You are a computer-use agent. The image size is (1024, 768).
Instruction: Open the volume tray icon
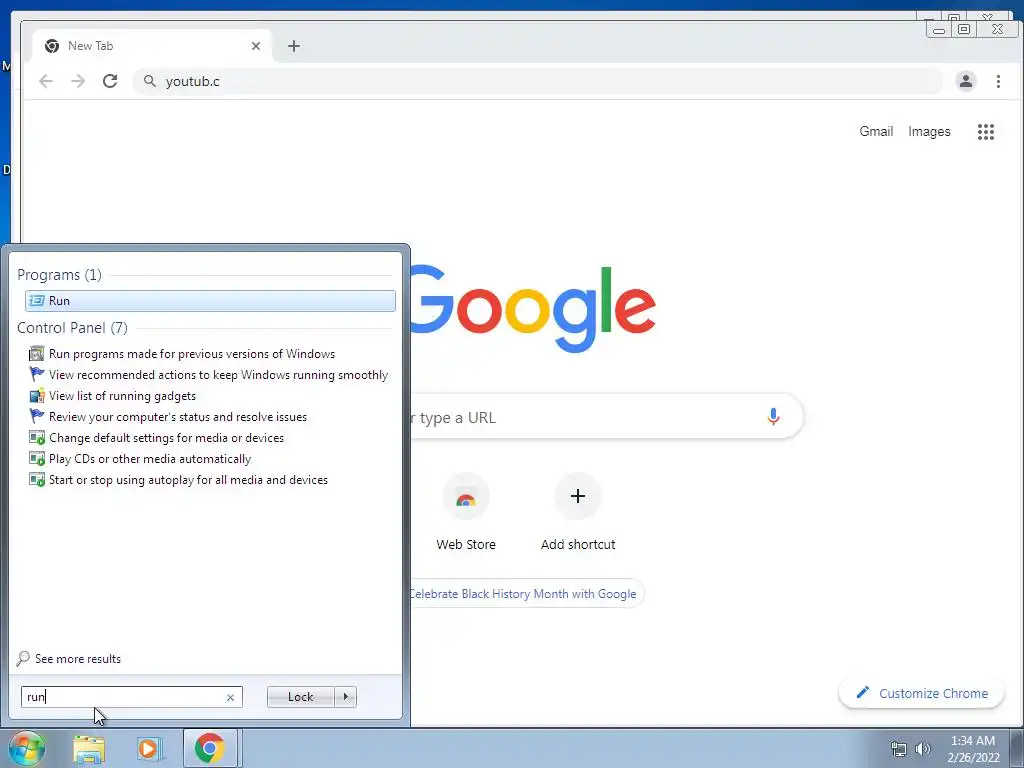[922, 749]
